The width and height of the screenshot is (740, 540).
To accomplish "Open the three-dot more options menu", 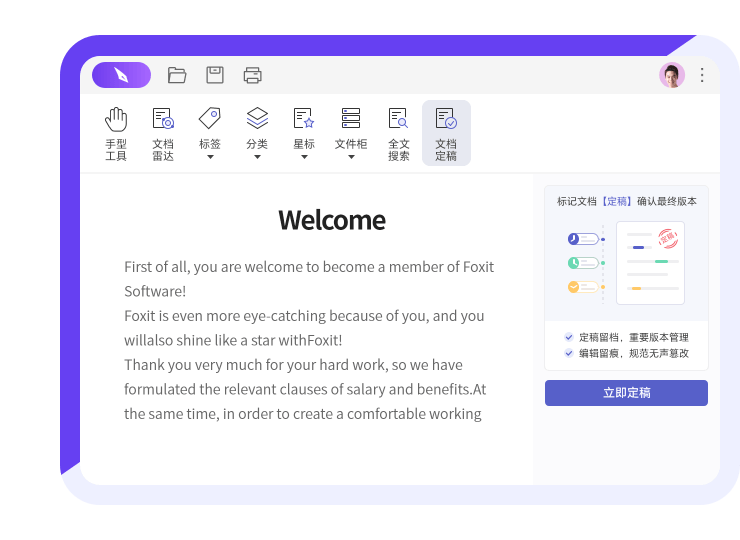I will point(702,75).
